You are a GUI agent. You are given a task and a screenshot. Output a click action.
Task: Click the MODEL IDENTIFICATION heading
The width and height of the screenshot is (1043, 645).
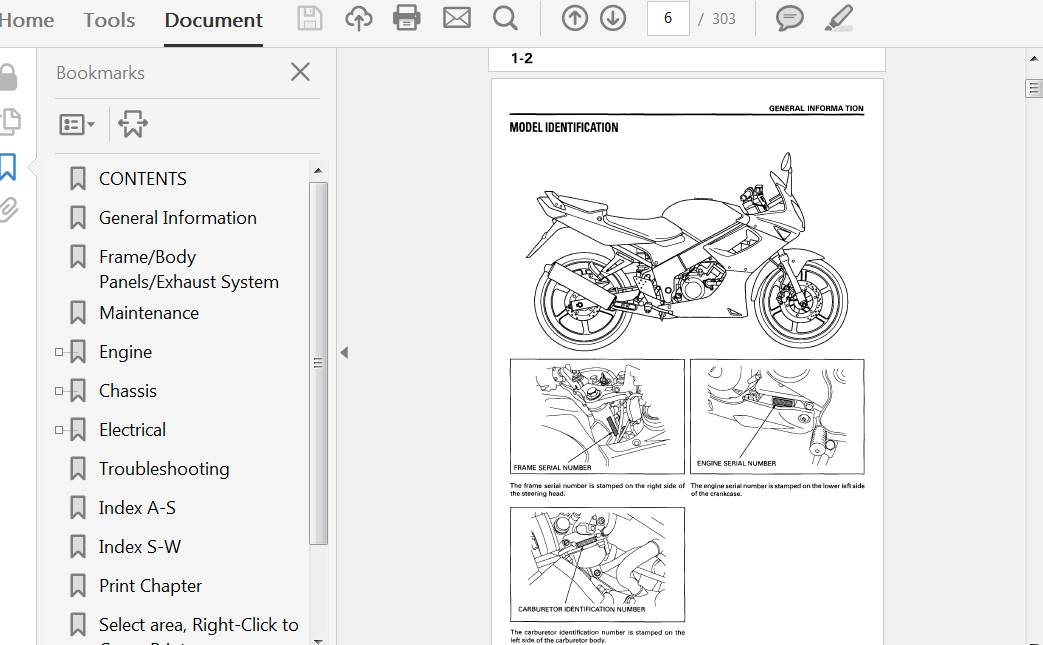click(x=564, y=128)
